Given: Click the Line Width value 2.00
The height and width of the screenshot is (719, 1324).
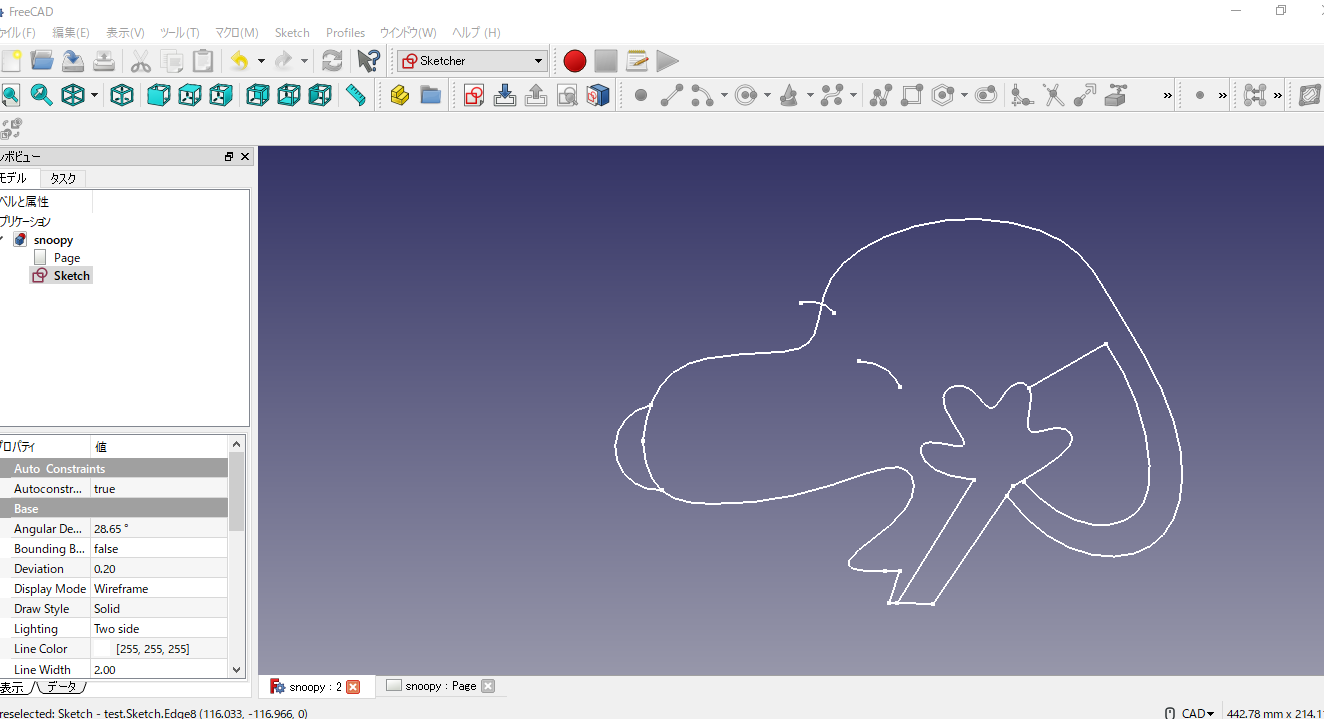Looking at the screenshot, I should pos(105,669).
